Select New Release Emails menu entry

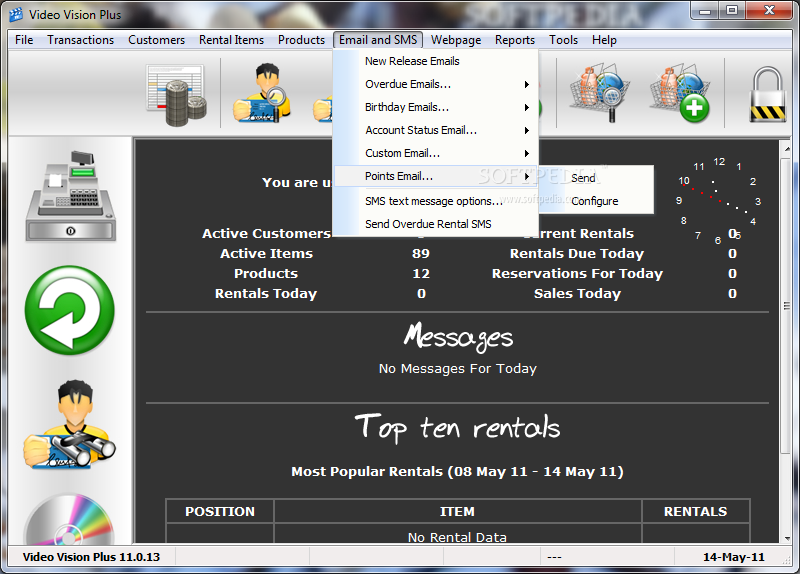point(436,61)
